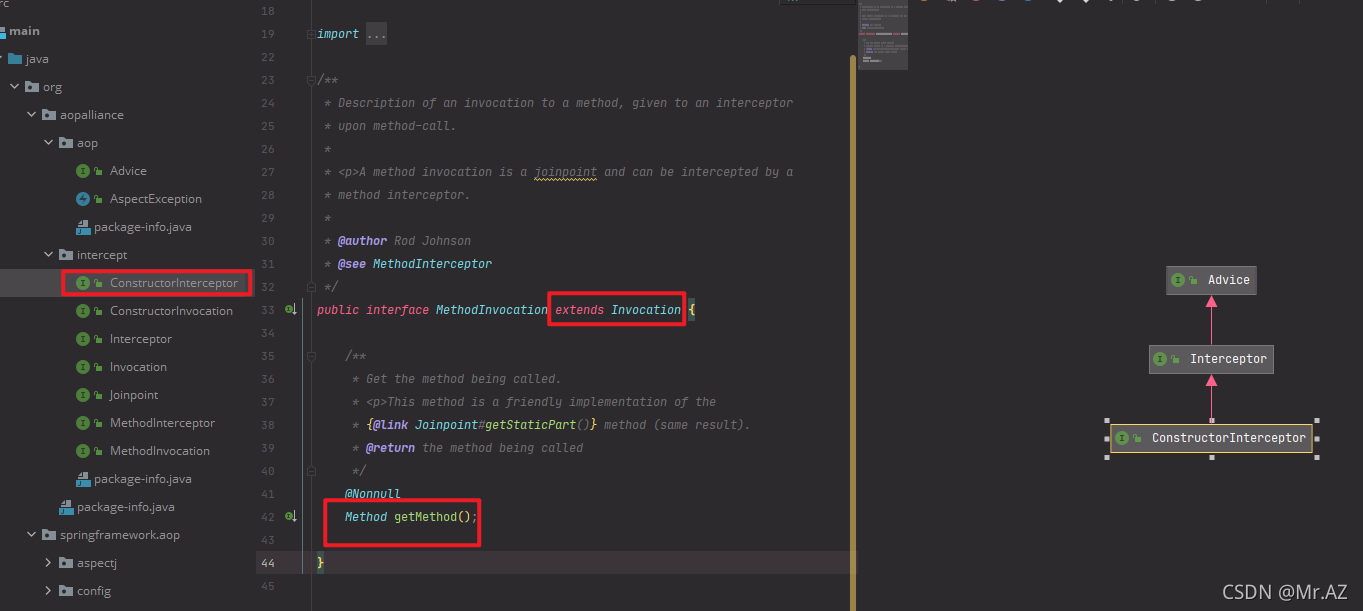Click the folder icon of intercept package

pos(66,255)
